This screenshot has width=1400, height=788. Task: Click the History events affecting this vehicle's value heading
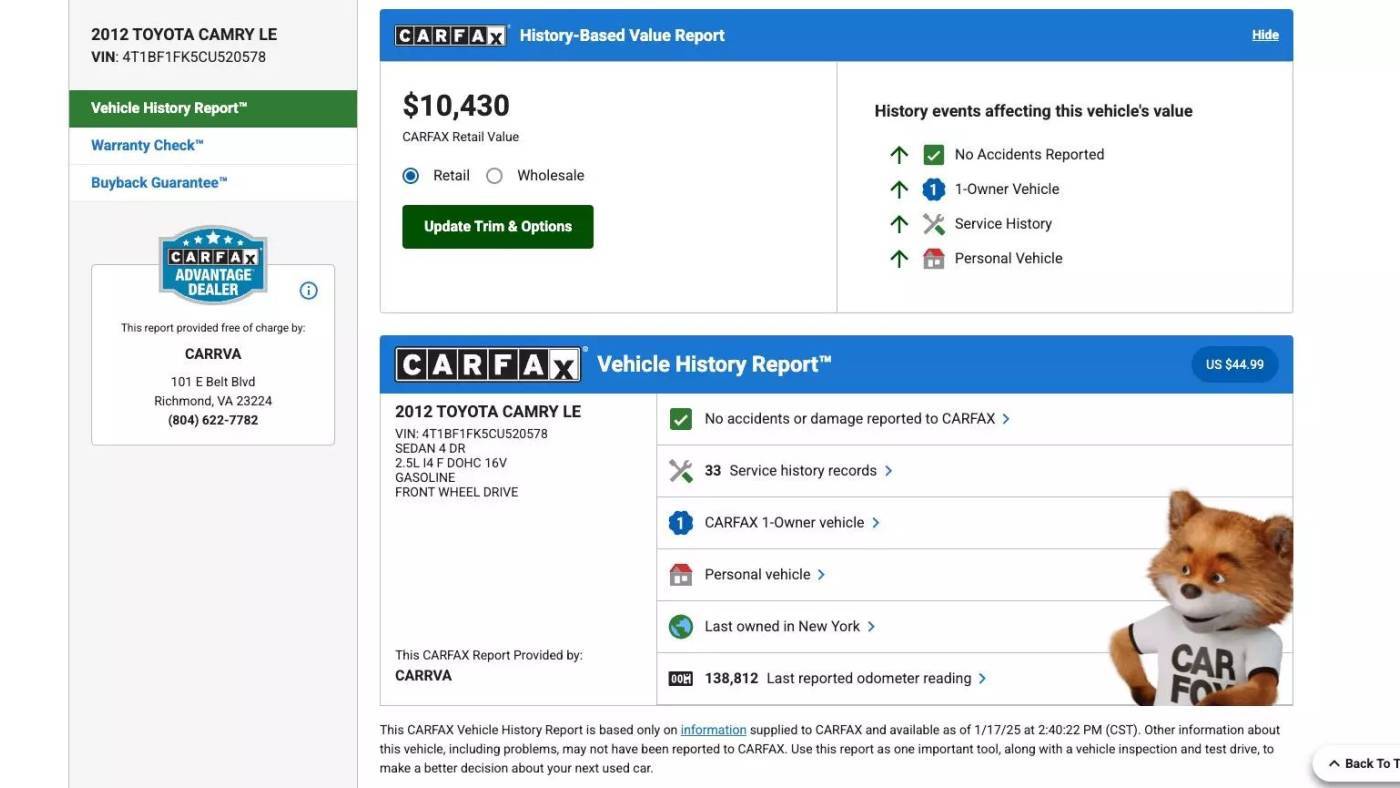pos(1034,111)
